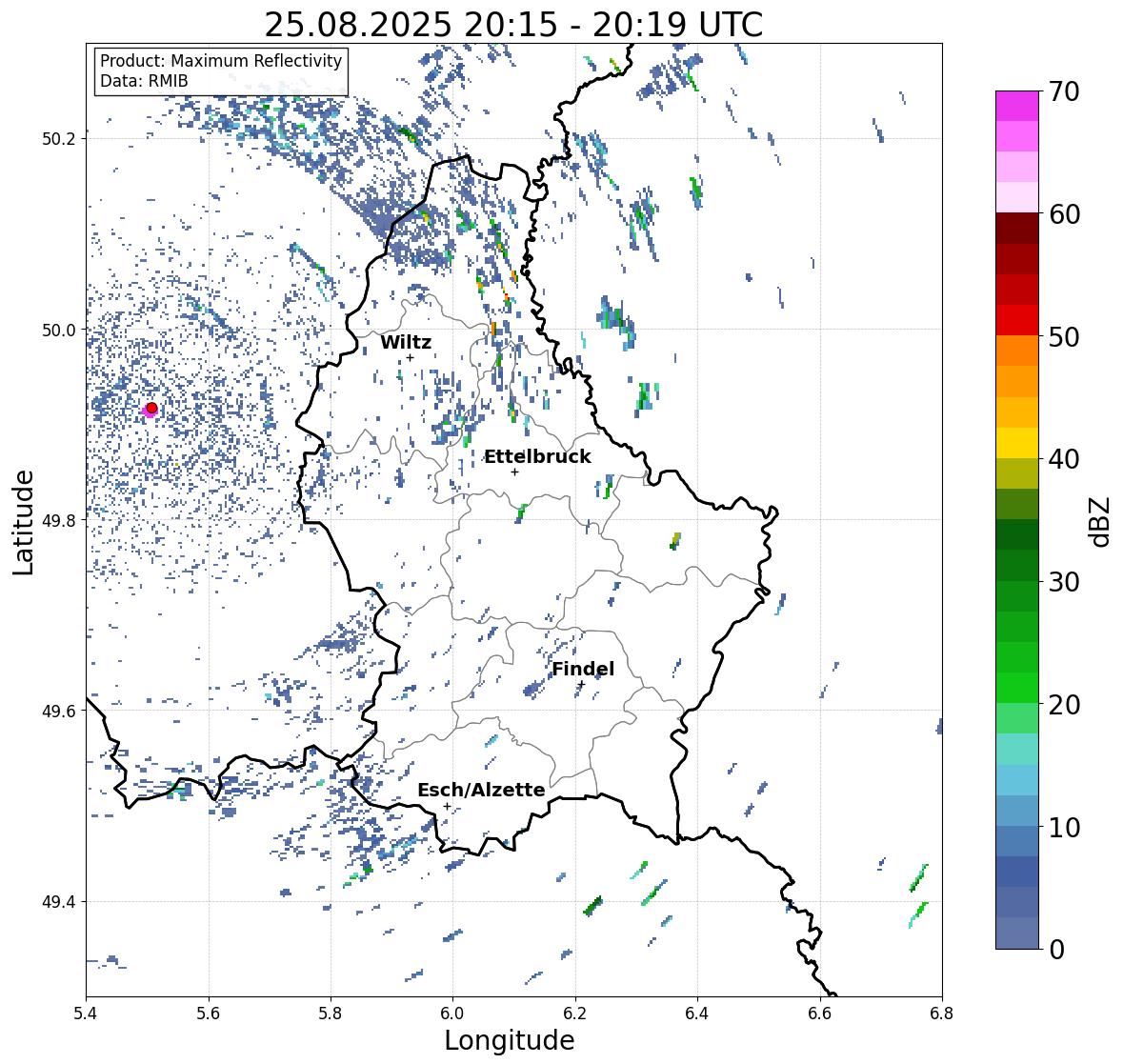Click the 25.08.2025 20:15 - 20:19 UTC title
Viewport: 1123px width, 1064px height.
point(513,25)
